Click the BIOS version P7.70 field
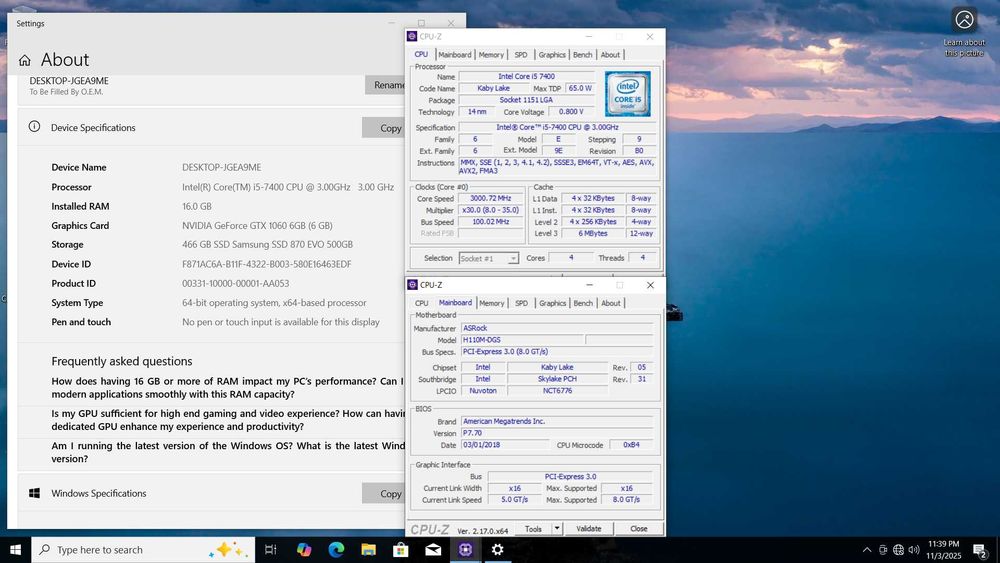1000x563 pixels. (557, 433)
